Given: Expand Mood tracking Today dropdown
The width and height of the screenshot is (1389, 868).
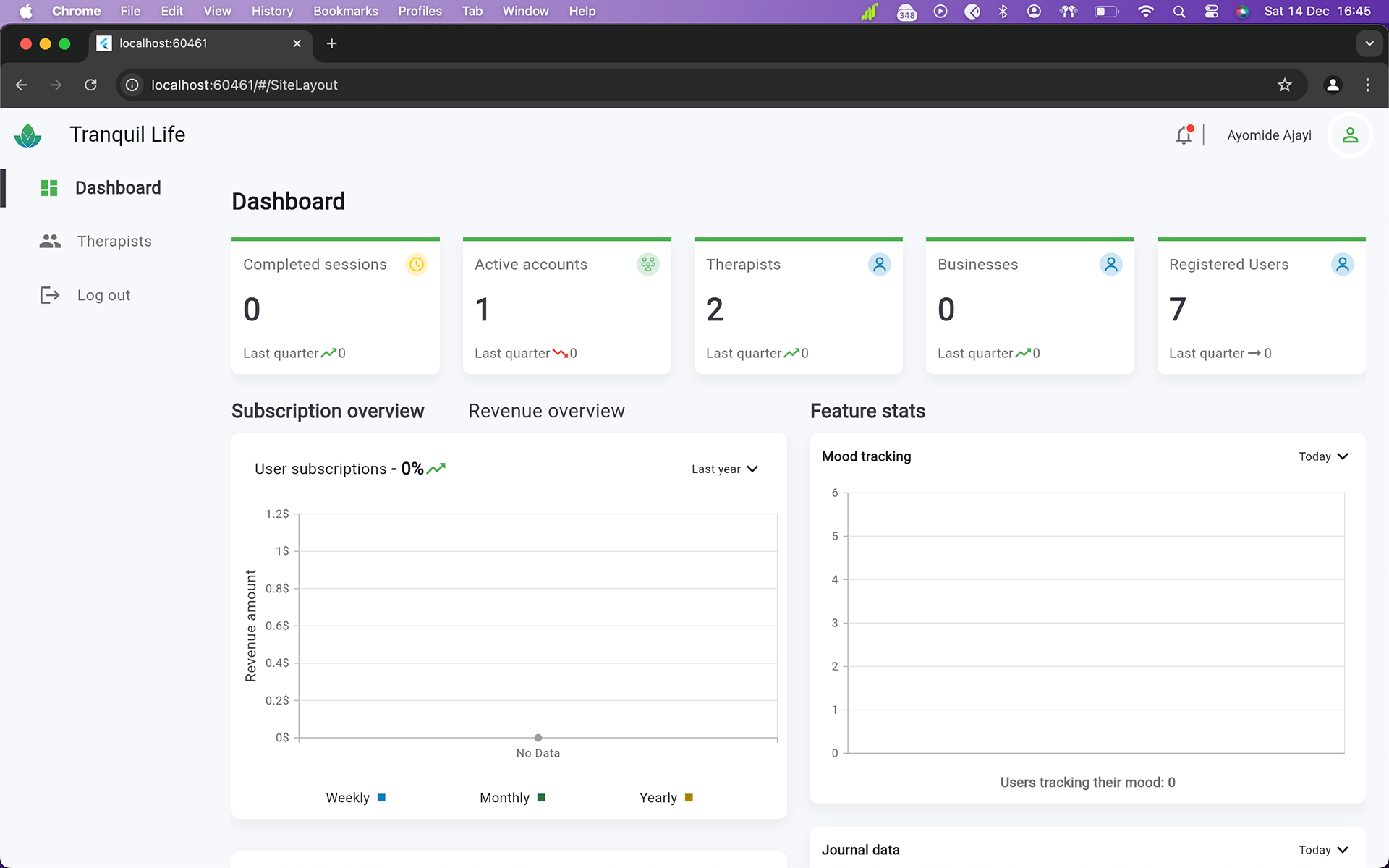Looking at the screenshot, I should (1323, 456).
